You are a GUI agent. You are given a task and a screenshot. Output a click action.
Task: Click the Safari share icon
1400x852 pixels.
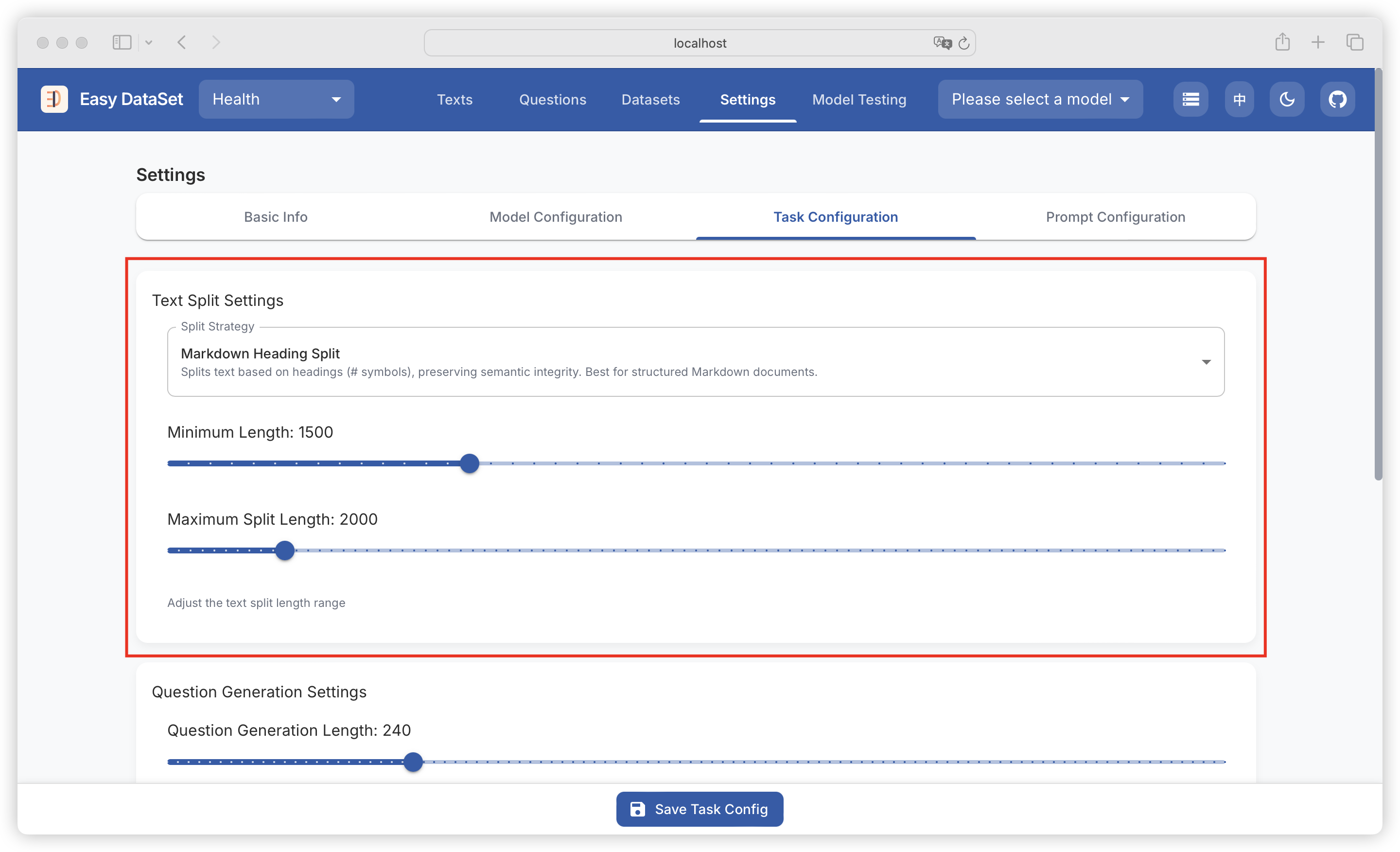tap(1282, 42)
